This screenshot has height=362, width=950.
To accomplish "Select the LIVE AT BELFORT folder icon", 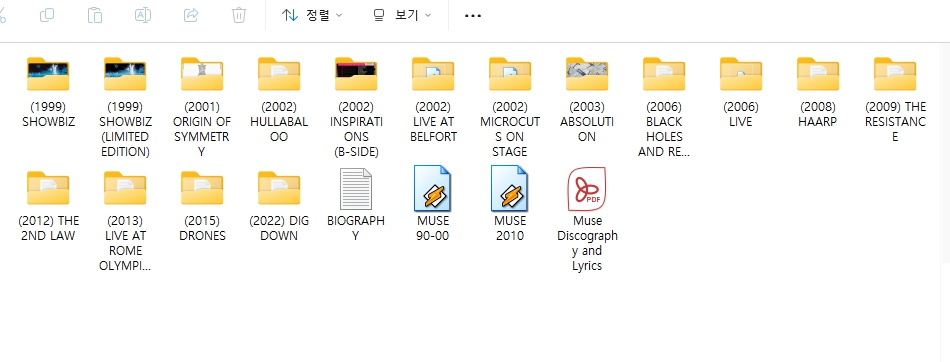I will (433, 74).
